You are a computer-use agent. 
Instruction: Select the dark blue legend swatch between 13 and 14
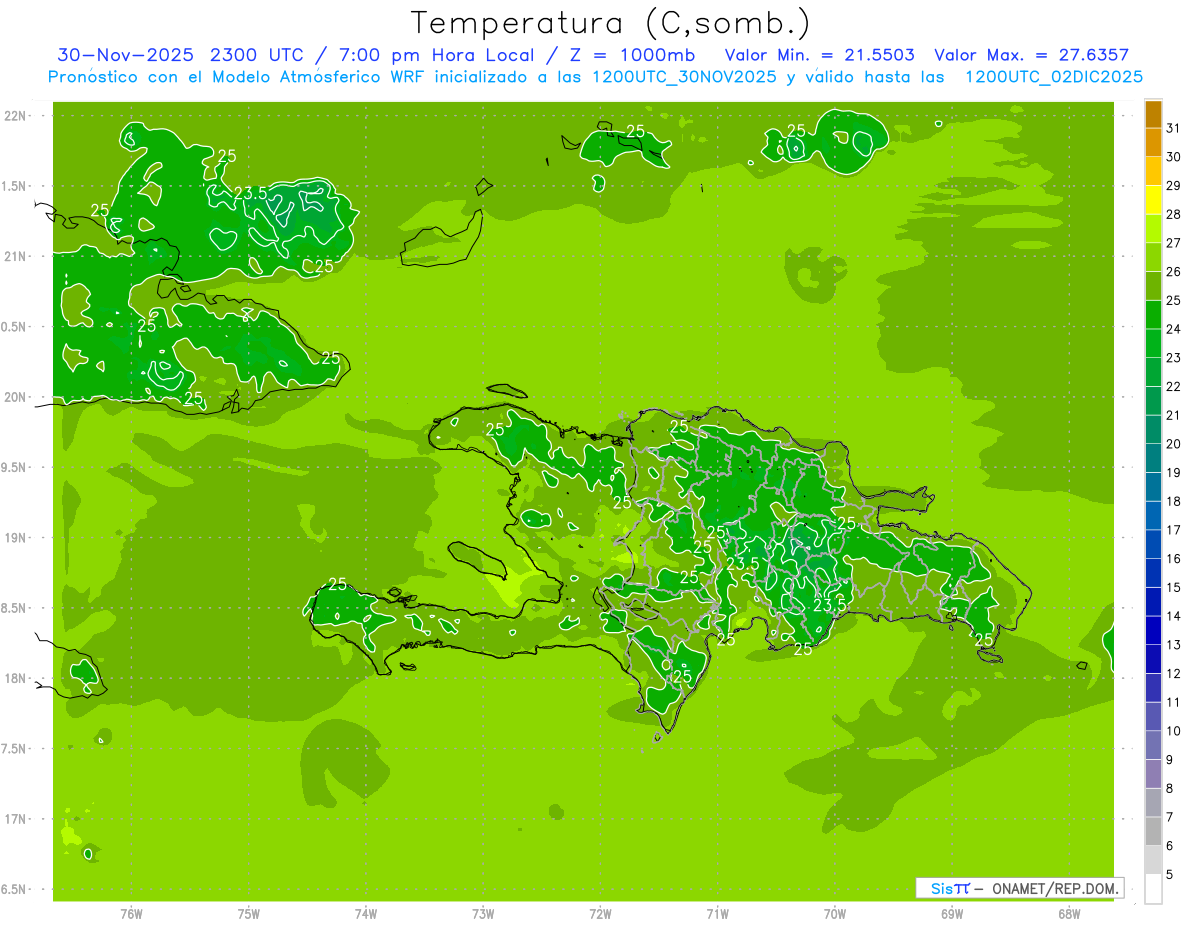1153,630
